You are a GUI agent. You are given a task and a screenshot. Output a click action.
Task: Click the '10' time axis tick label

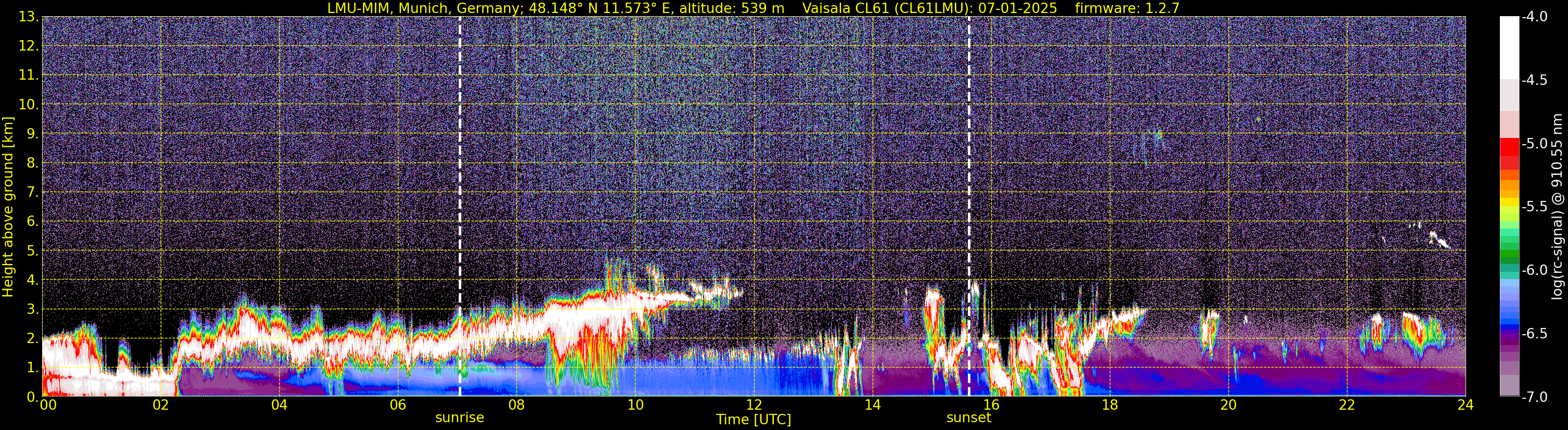[636, 405]
